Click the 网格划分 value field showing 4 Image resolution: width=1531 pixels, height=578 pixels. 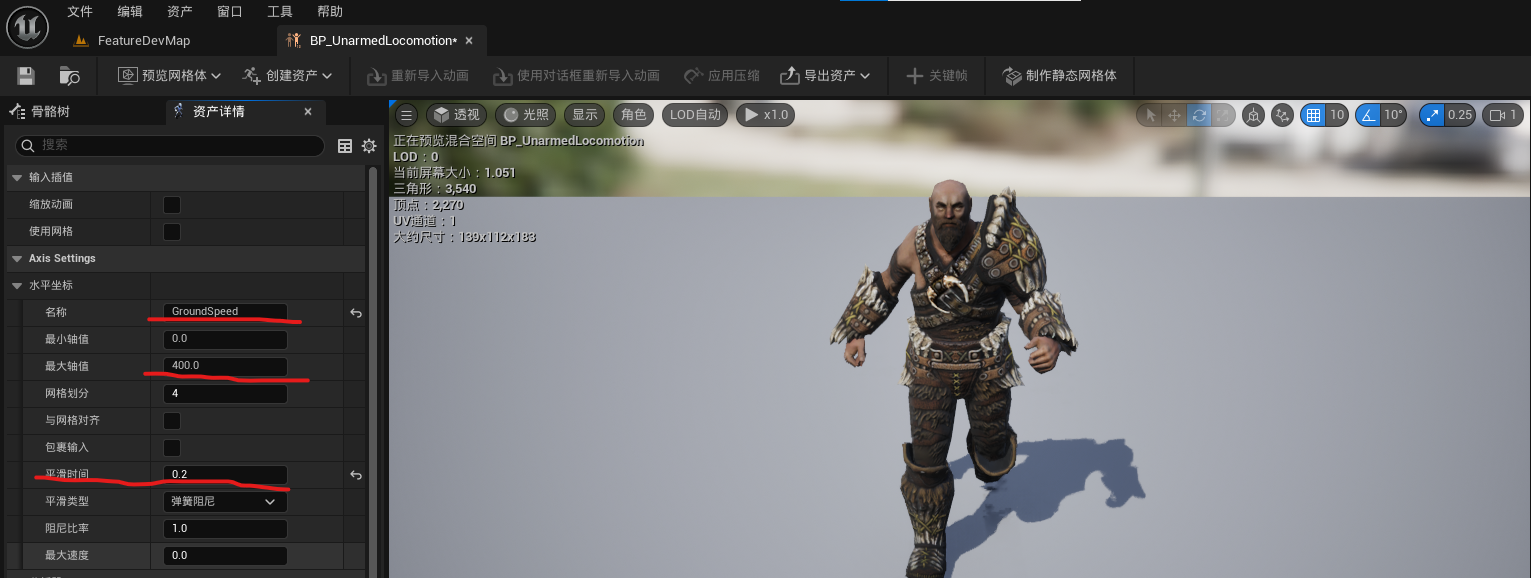225,394
